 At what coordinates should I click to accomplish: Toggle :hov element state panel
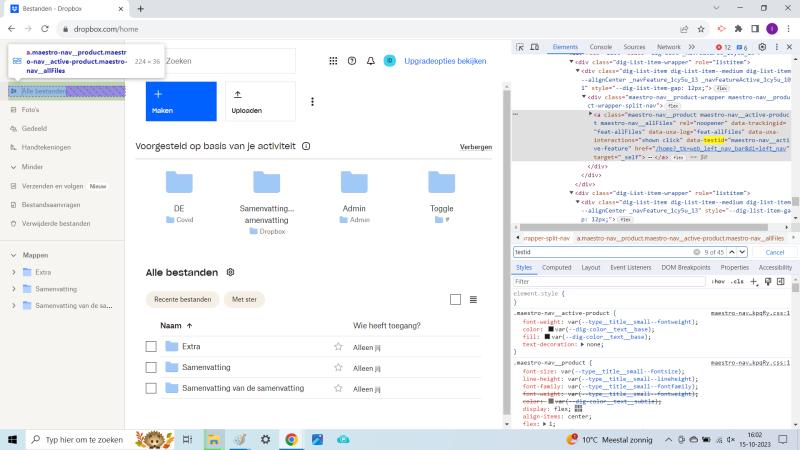(x=718, y=282)
